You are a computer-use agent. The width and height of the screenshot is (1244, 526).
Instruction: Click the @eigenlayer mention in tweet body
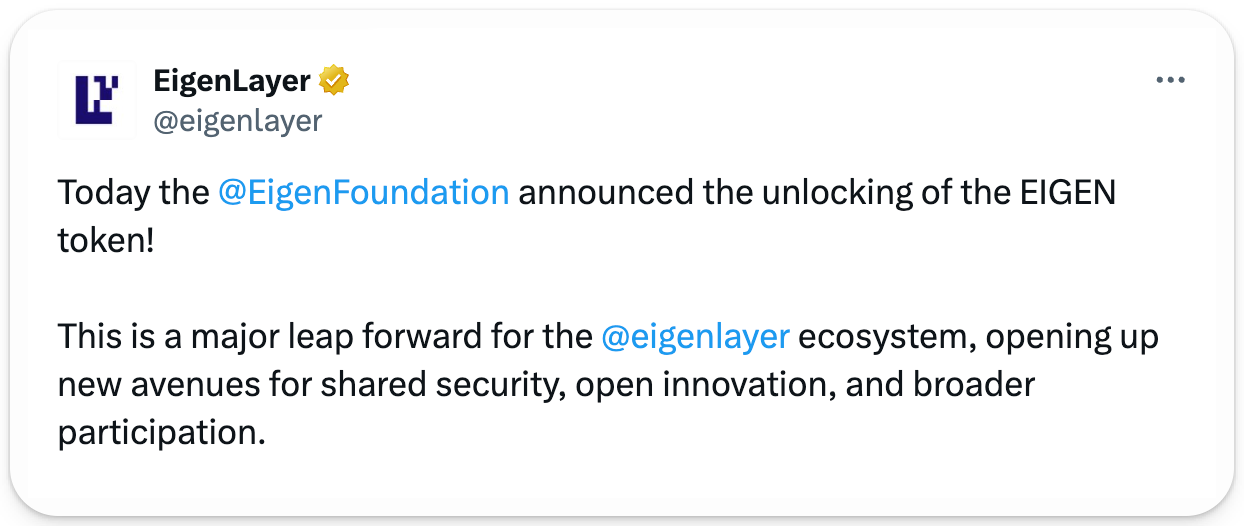click(696, 337)
